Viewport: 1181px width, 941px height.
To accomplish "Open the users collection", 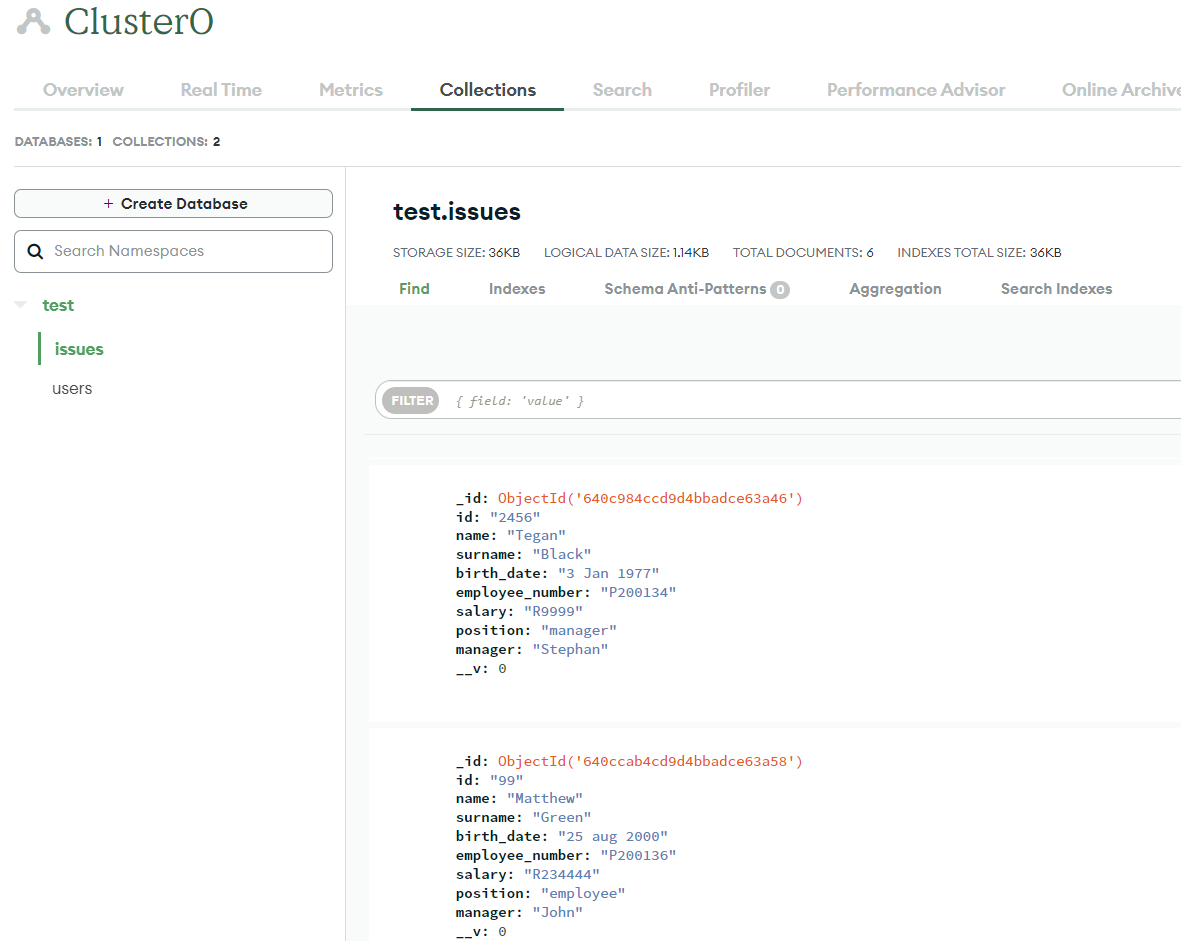I will click(x=72, y=389).
